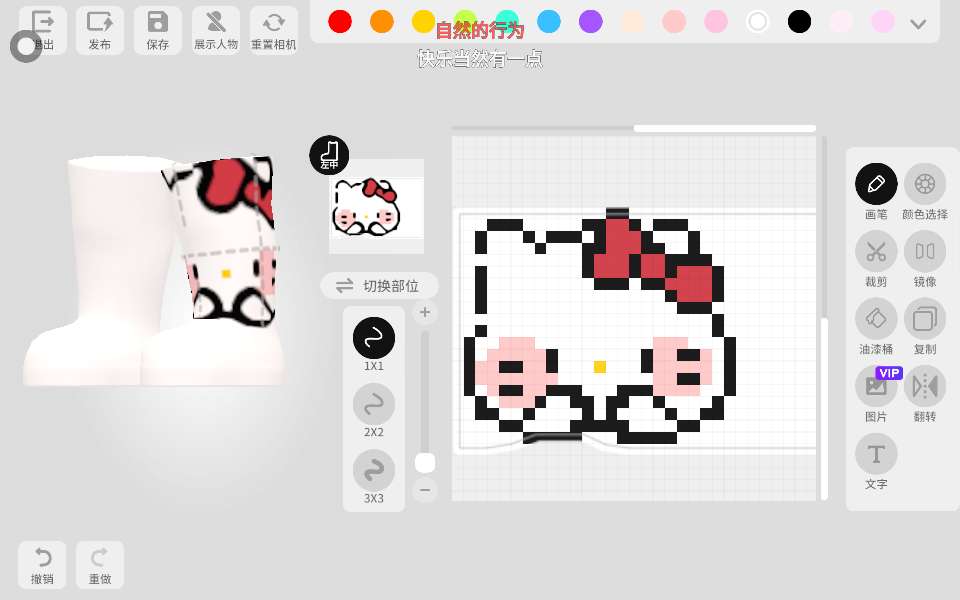Screen dimensions: 960x600
Task: Select the 裁剪 scissors tool
Action: pos(876,252)
